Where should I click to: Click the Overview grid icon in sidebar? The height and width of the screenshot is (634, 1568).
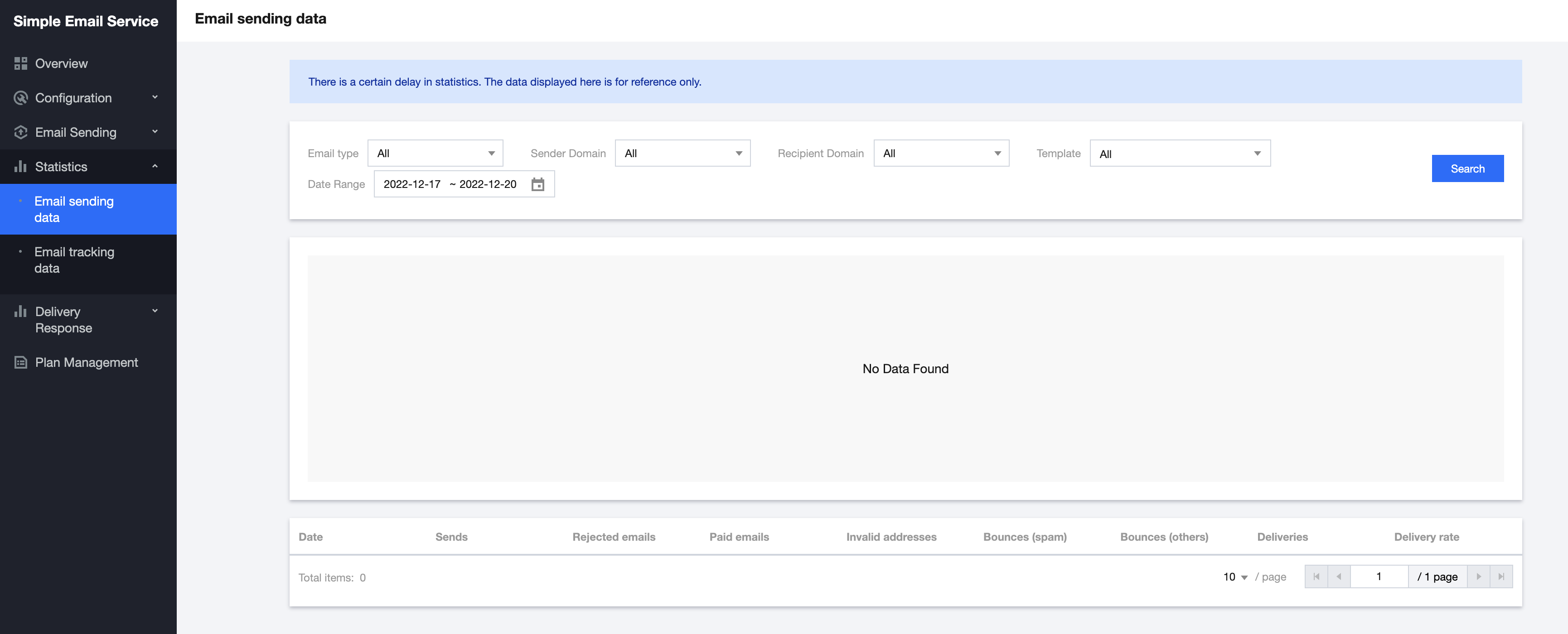click(x=21, y=63)
